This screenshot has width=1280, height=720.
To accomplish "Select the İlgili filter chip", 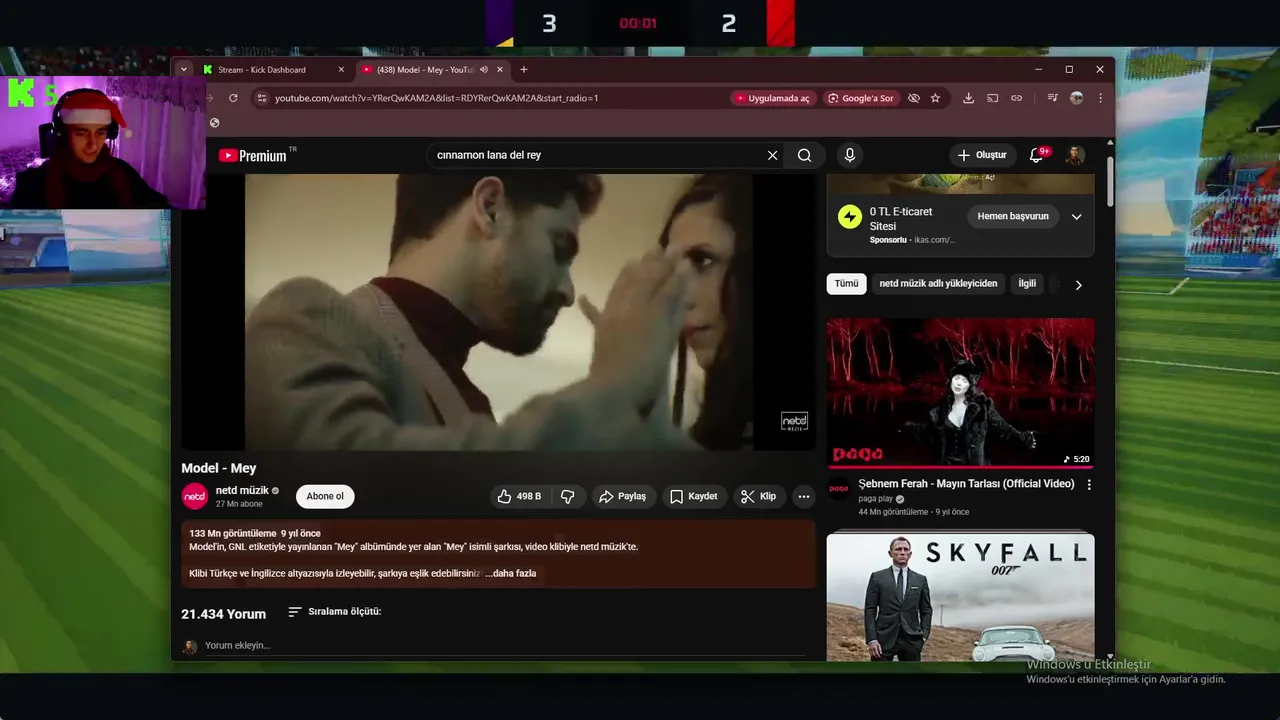I will (x=1027, y=284).
